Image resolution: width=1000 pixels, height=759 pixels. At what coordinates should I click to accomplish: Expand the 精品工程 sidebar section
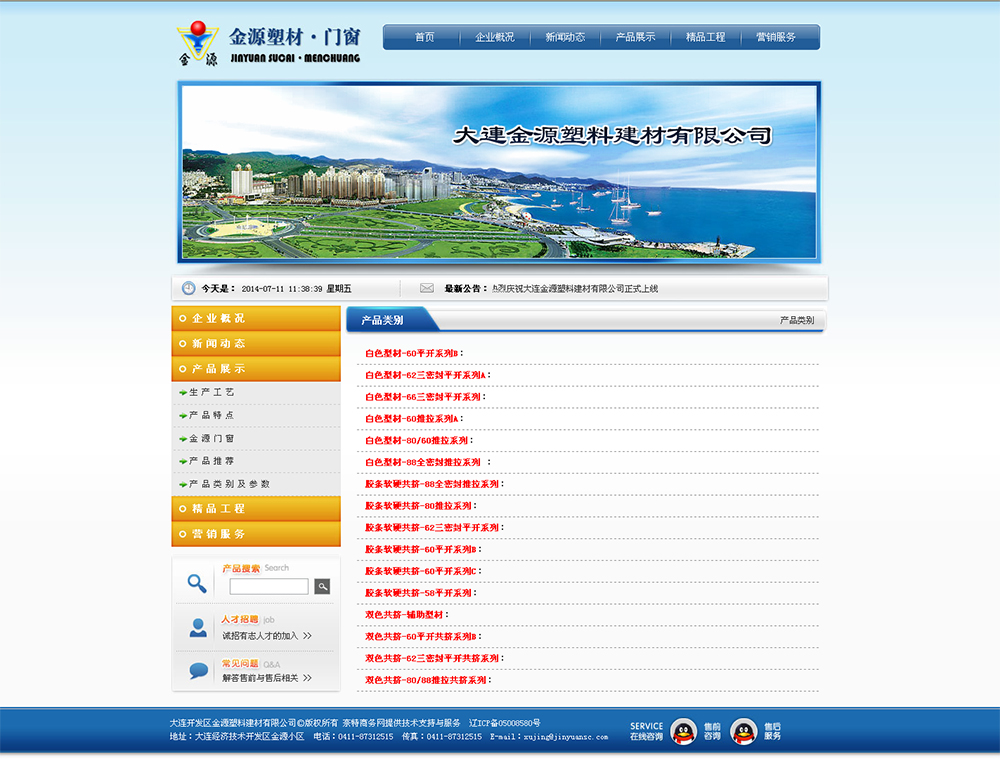256,509
